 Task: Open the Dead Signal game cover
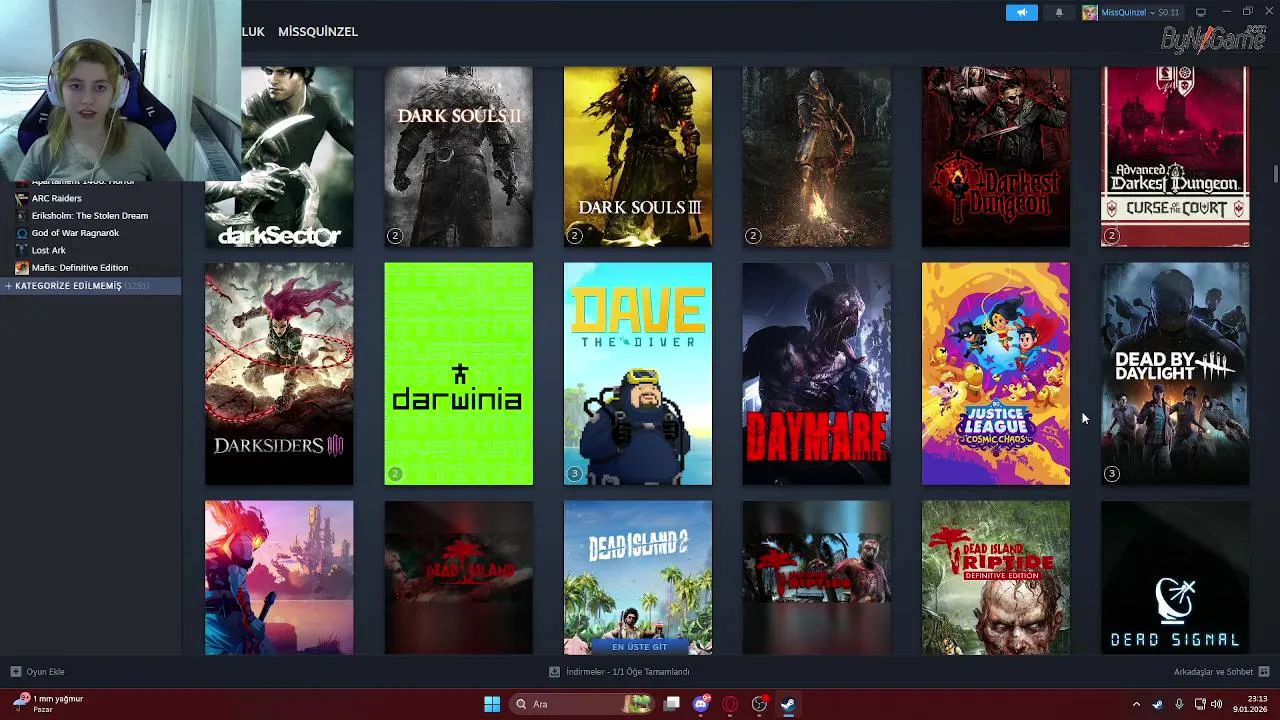(1175, 578)
